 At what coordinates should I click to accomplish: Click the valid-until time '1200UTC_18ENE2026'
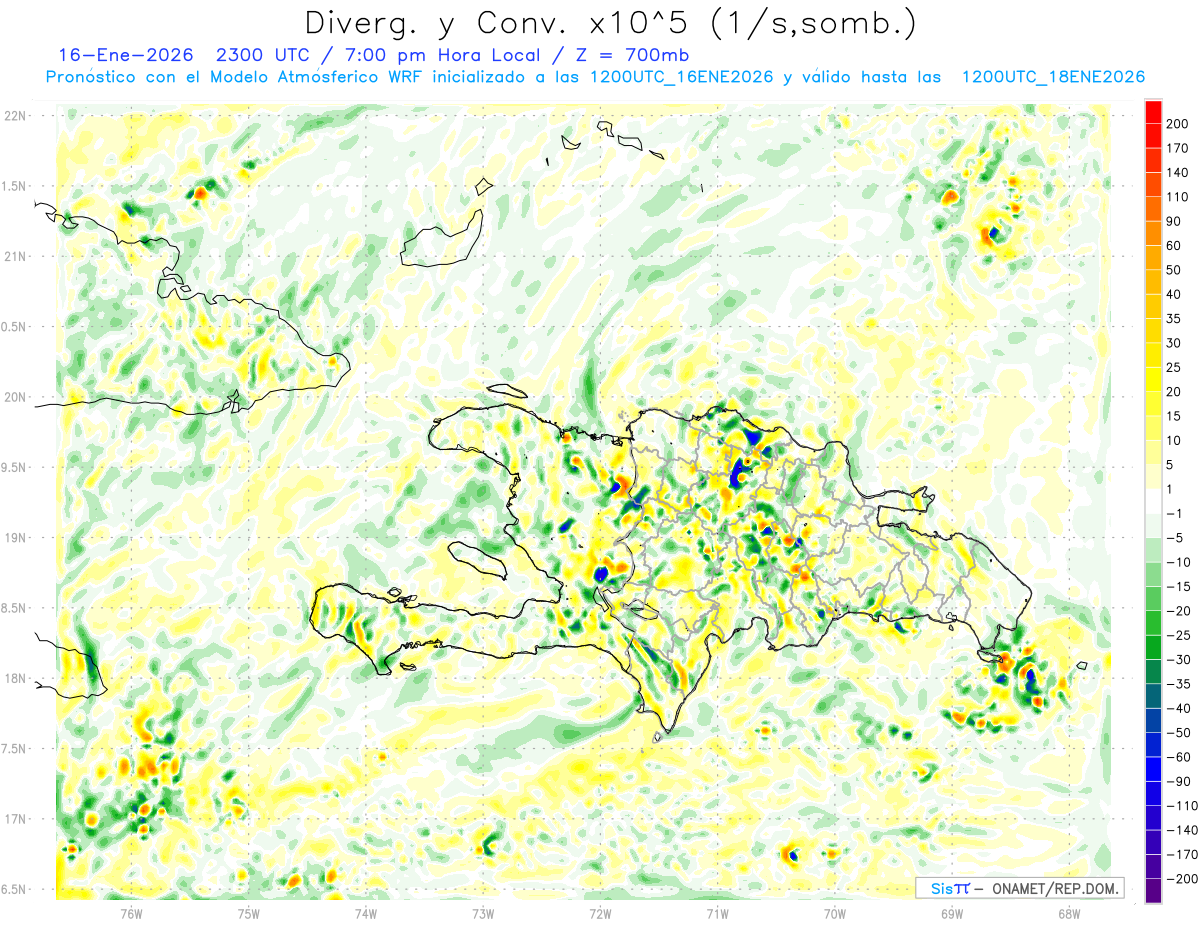1052,77
